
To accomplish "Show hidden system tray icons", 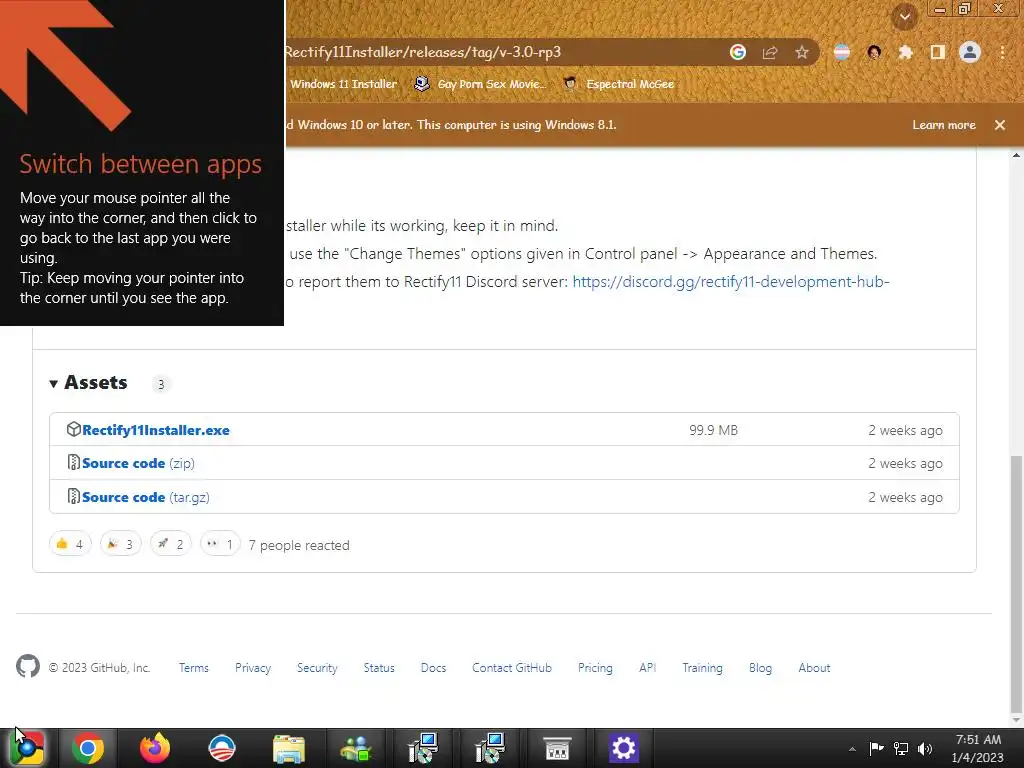I will (852, 749).
